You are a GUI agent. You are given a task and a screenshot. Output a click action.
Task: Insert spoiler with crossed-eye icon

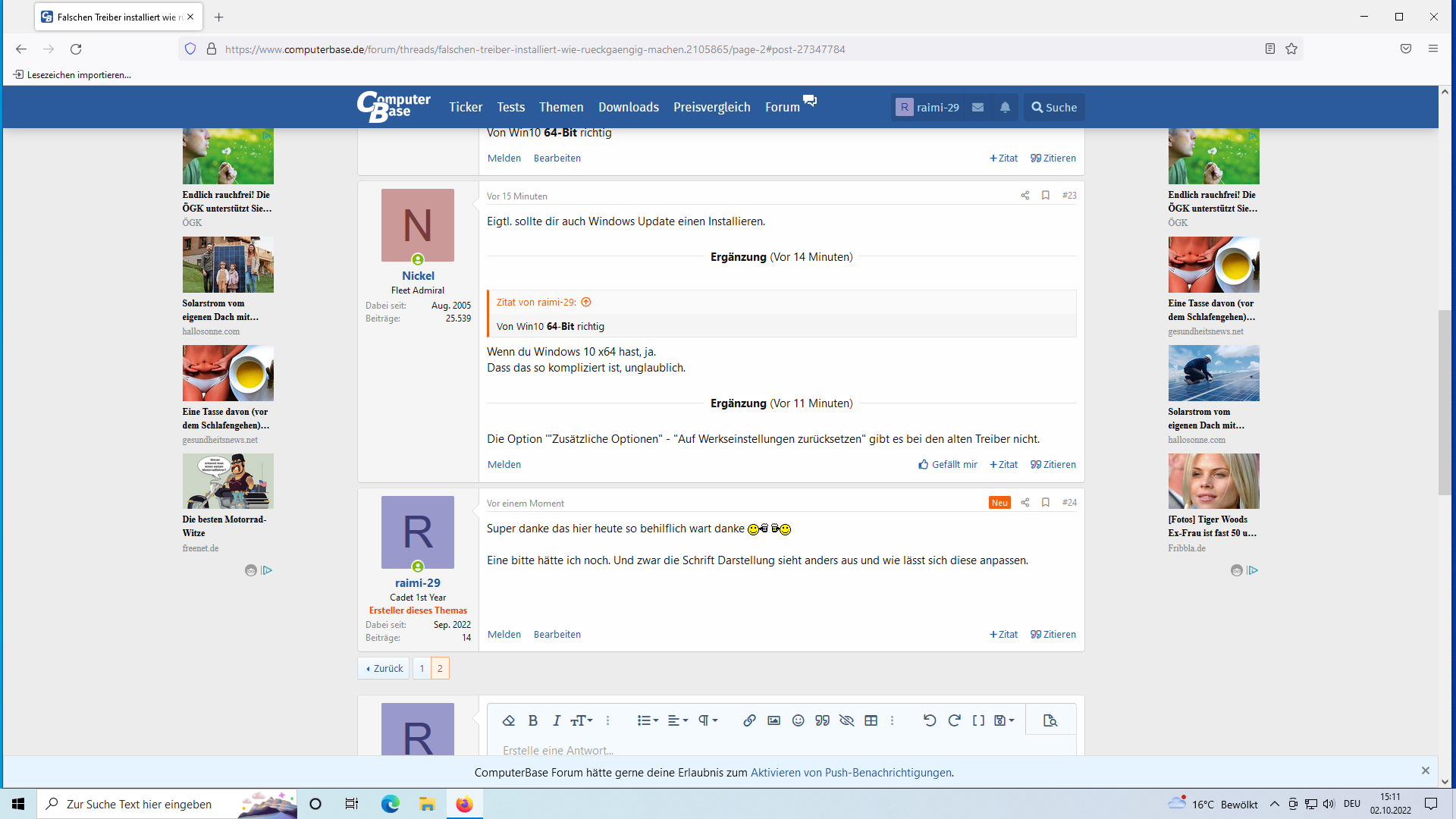click(846, 720)
